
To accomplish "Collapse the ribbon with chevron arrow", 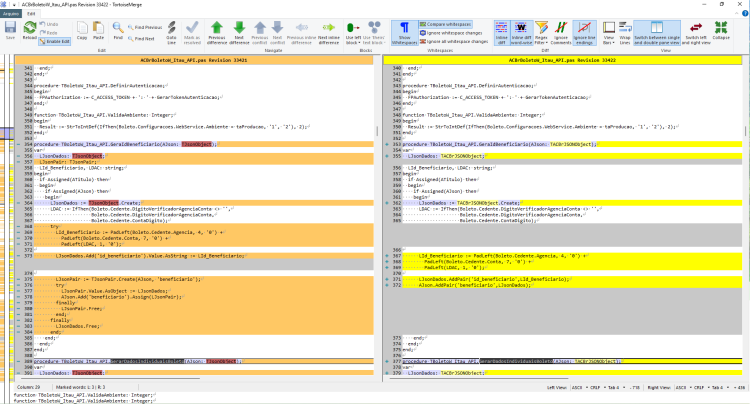I will point(737,14).
